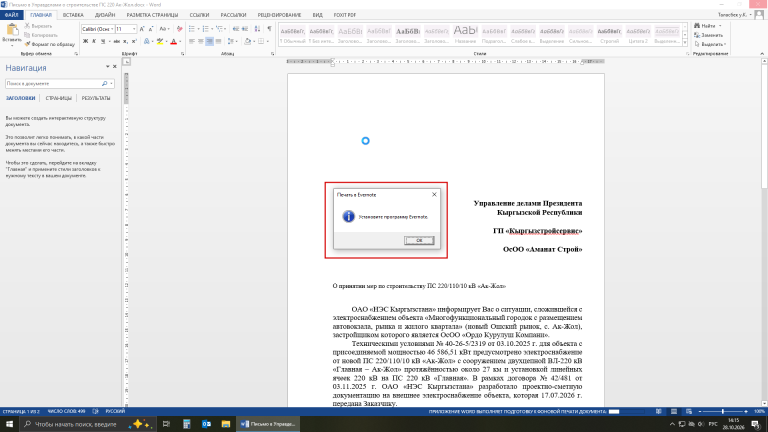Click the Заменить replace button

[708, 35]
